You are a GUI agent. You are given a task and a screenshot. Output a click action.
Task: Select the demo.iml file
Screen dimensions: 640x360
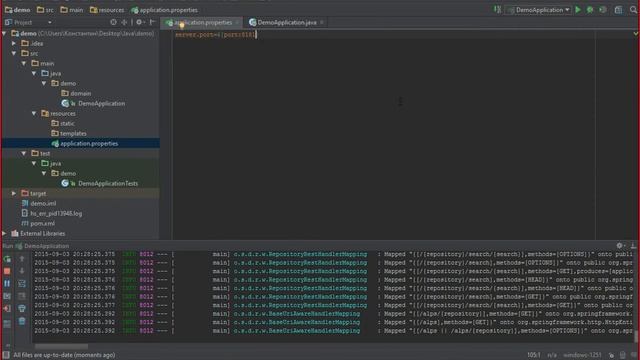(x=39, y=203)
